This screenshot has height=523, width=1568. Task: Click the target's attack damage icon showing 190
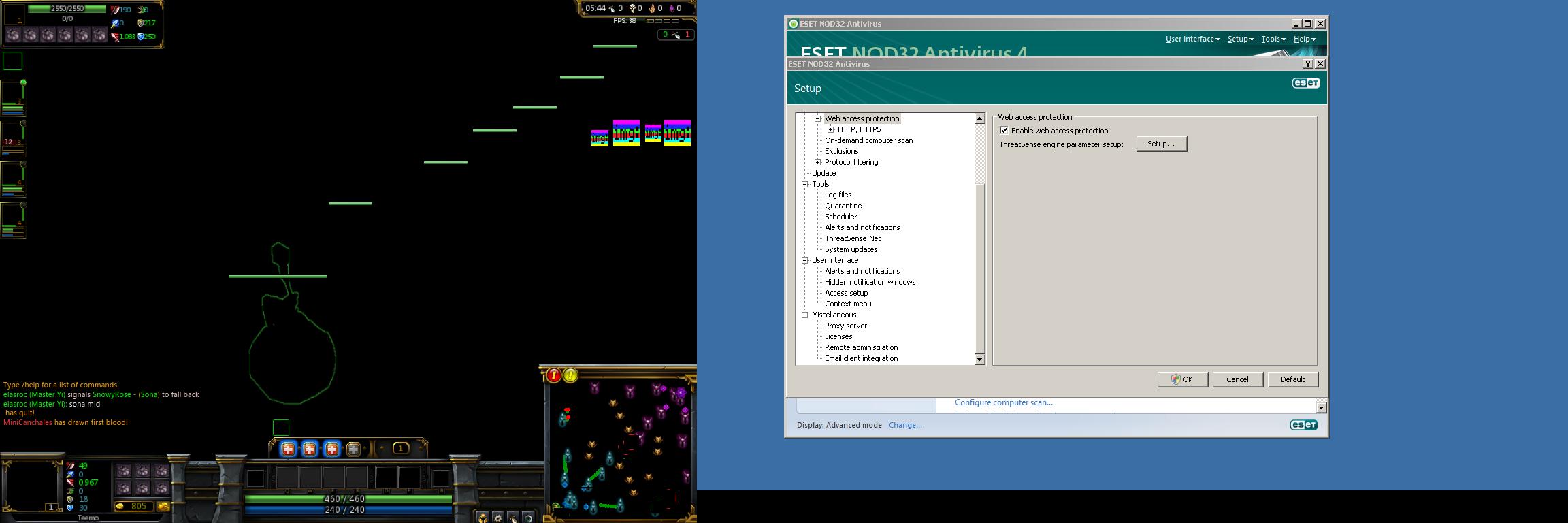(115, 10)
